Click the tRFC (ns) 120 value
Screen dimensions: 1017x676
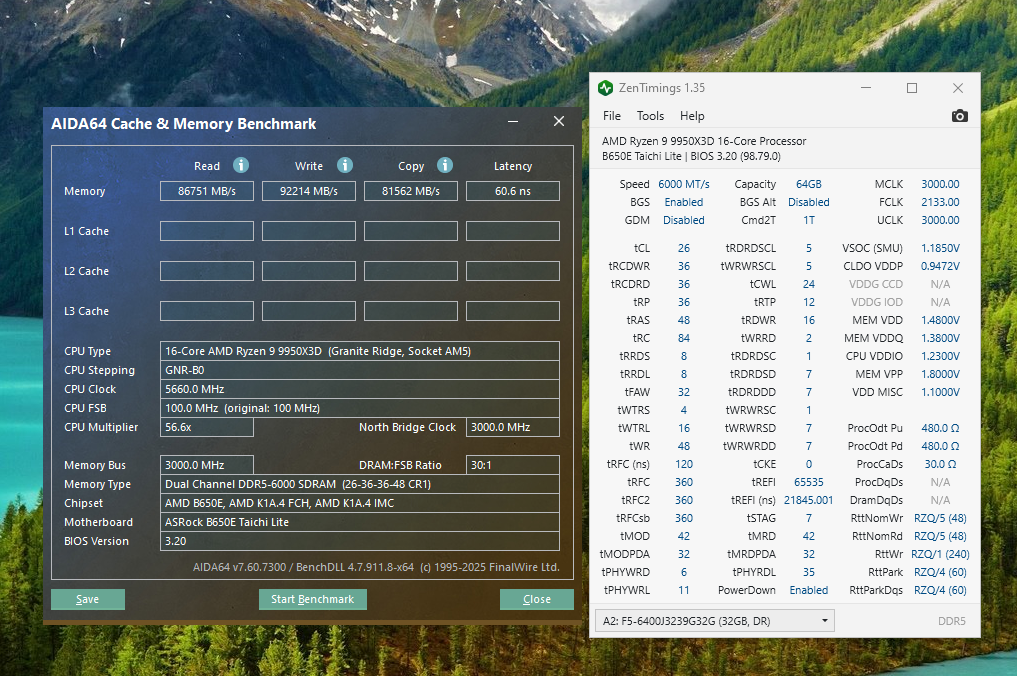pyautogui.click(x=684, y=465)
